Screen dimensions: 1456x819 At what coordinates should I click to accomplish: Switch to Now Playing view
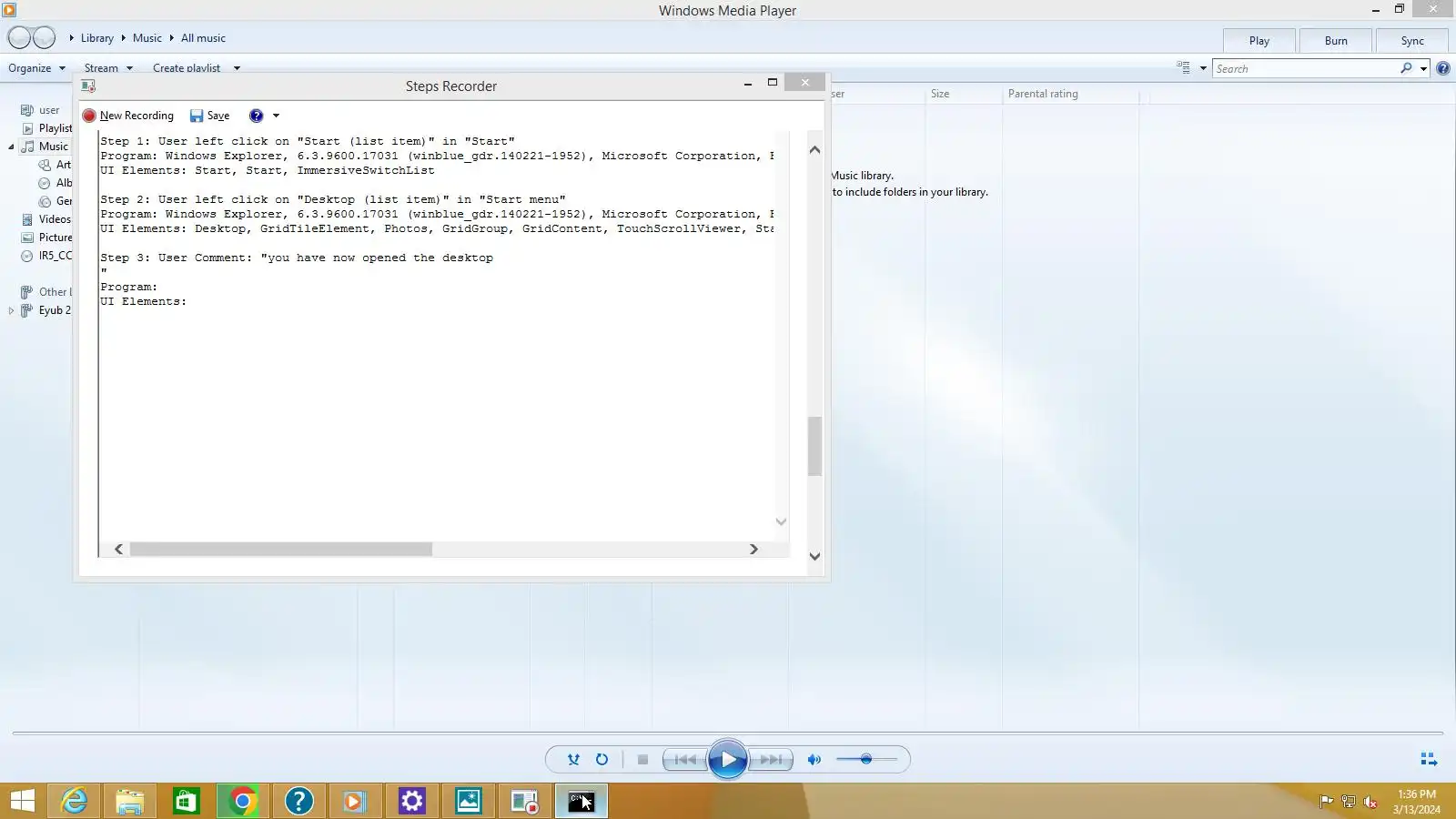pyautogui.click(x=1429, y=759)
